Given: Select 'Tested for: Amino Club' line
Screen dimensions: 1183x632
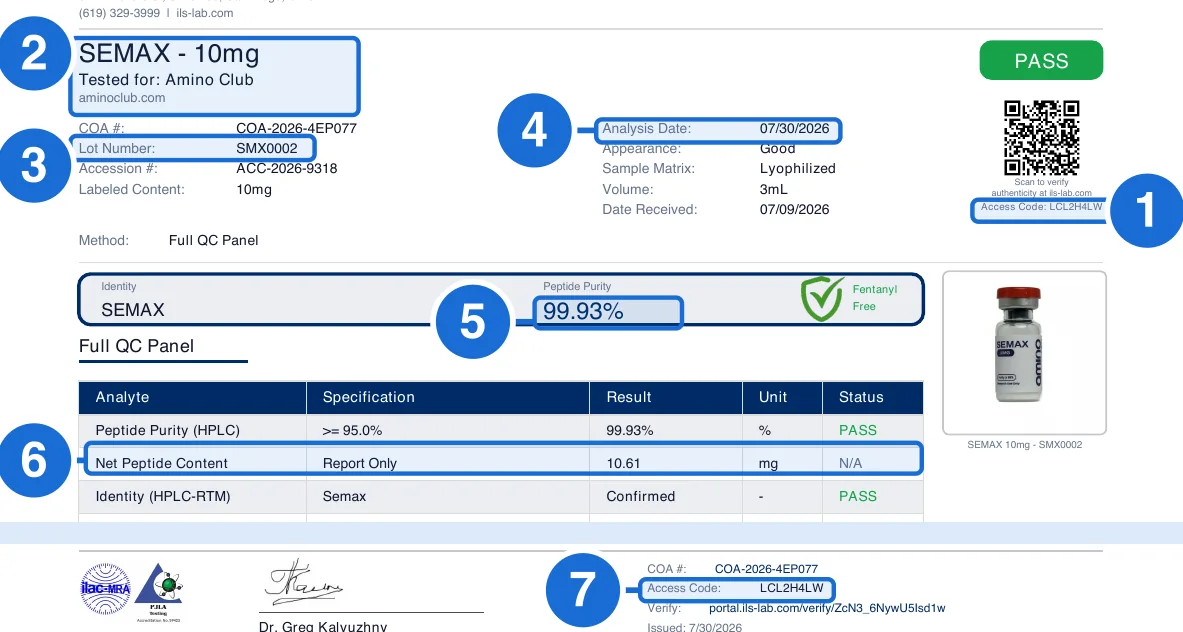Looking at the screenshot, I should point(166,80).
